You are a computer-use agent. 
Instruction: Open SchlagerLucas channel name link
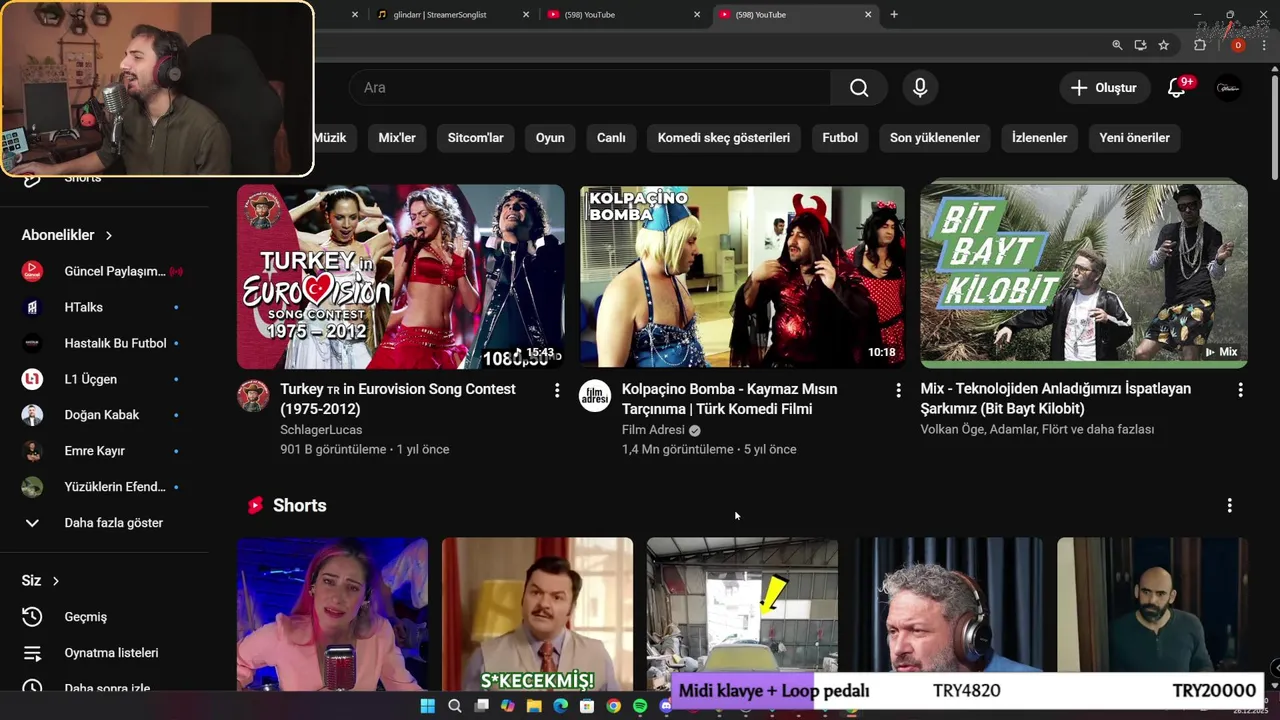tap(321, 430)
